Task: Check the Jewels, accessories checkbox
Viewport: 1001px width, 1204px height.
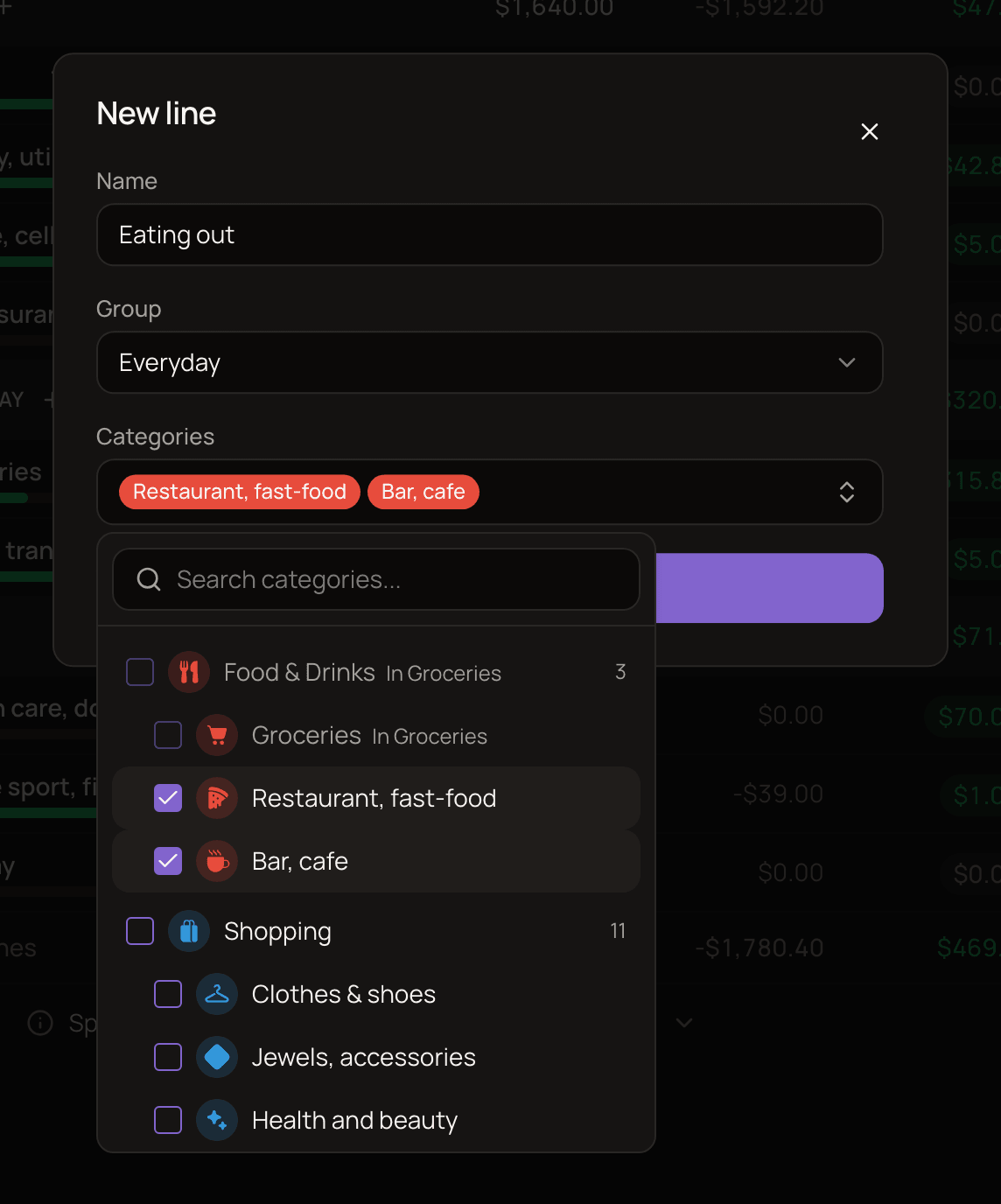Action: [168, 1057]
